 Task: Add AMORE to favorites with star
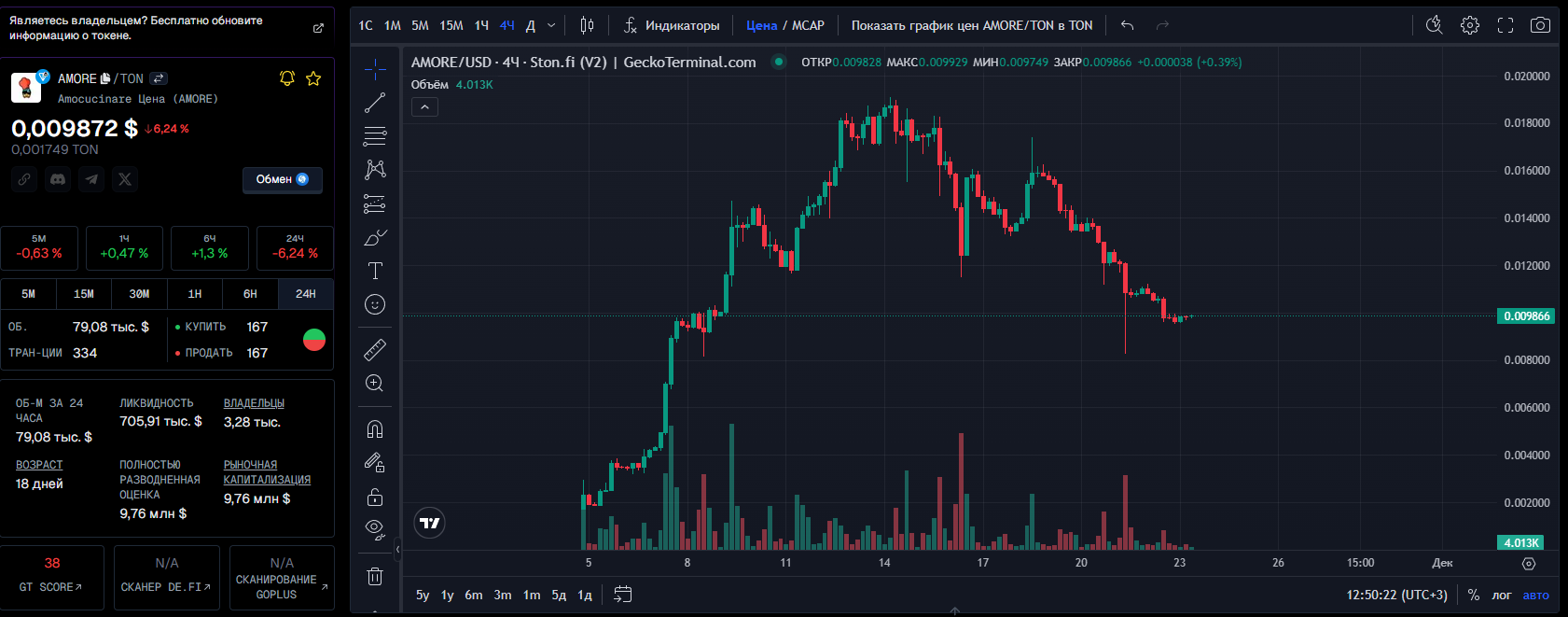pos(313,78)
